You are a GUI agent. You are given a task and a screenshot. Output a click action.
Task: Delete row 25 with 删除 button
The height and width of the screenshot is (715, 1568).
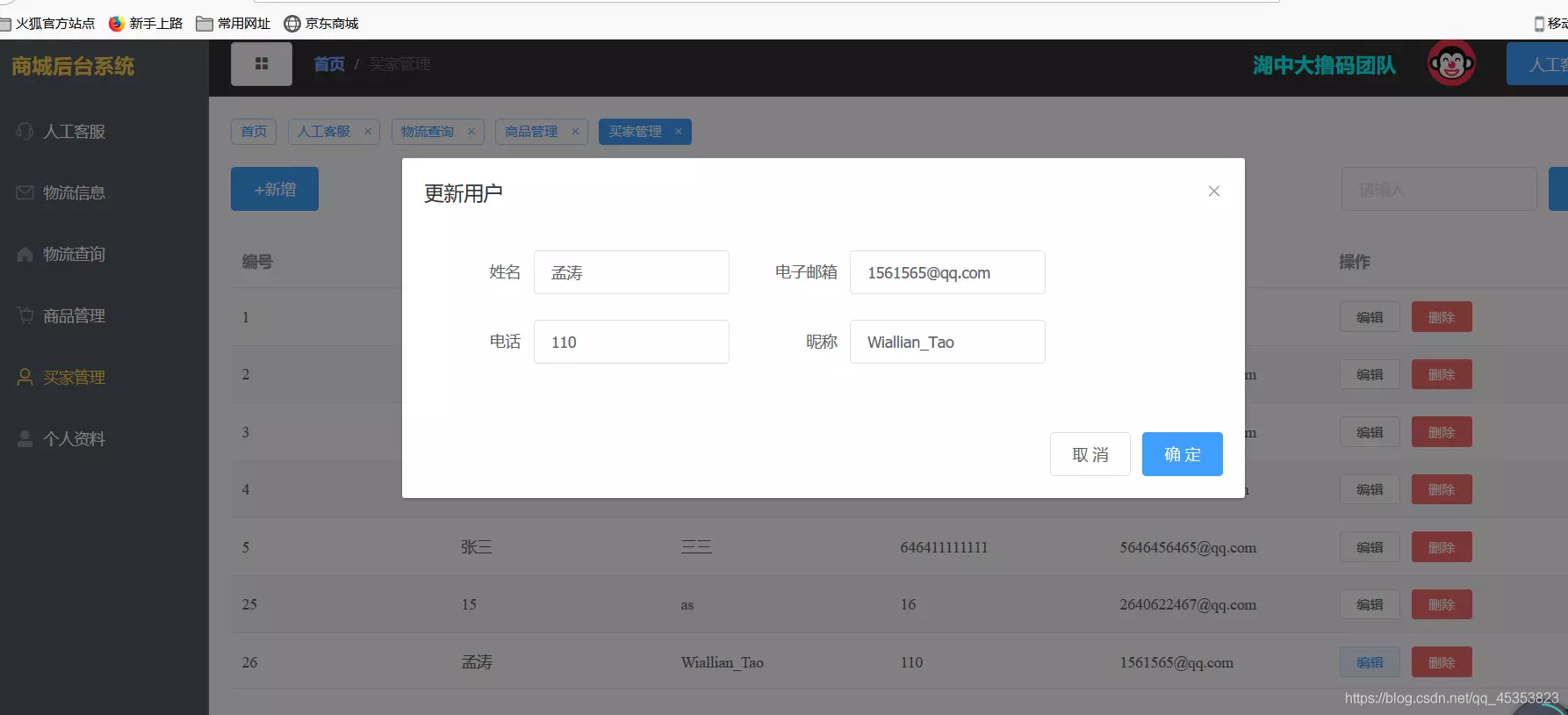click(x=1442, y=604)
